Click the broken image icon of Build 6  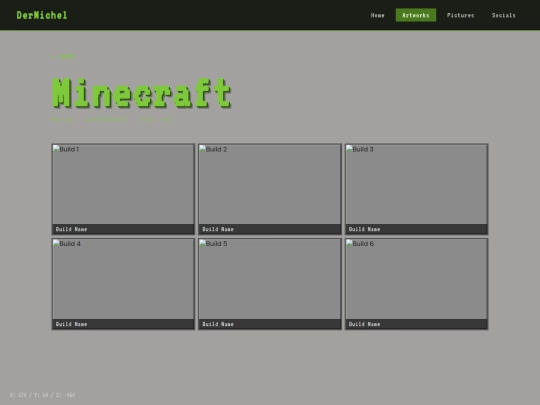point(349,243)
